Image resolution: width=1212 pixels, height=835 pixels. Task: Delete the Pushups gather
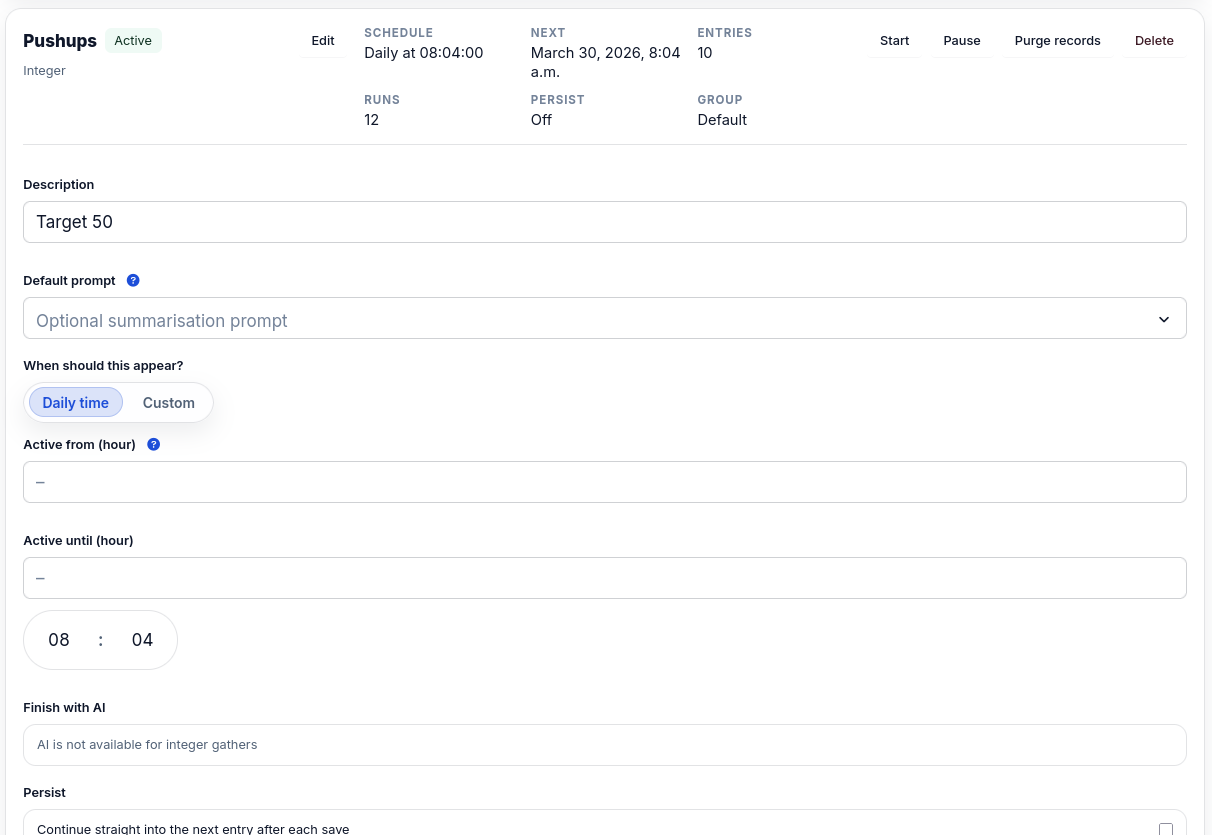(x=1154, y=41)
